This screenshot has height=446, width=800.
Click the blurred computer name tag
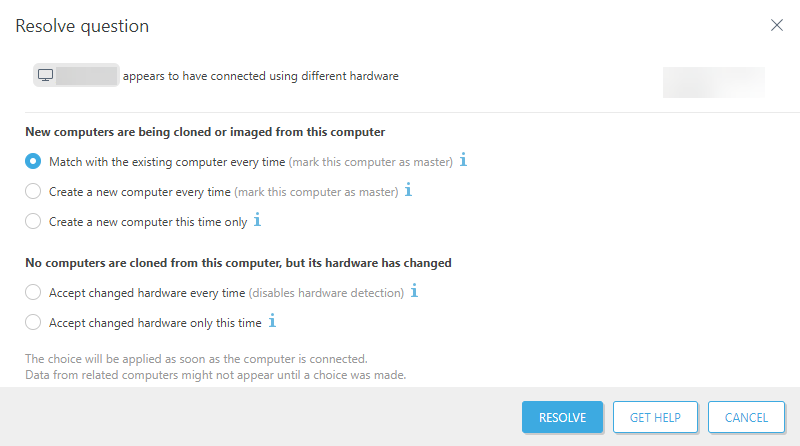point(87,76)
